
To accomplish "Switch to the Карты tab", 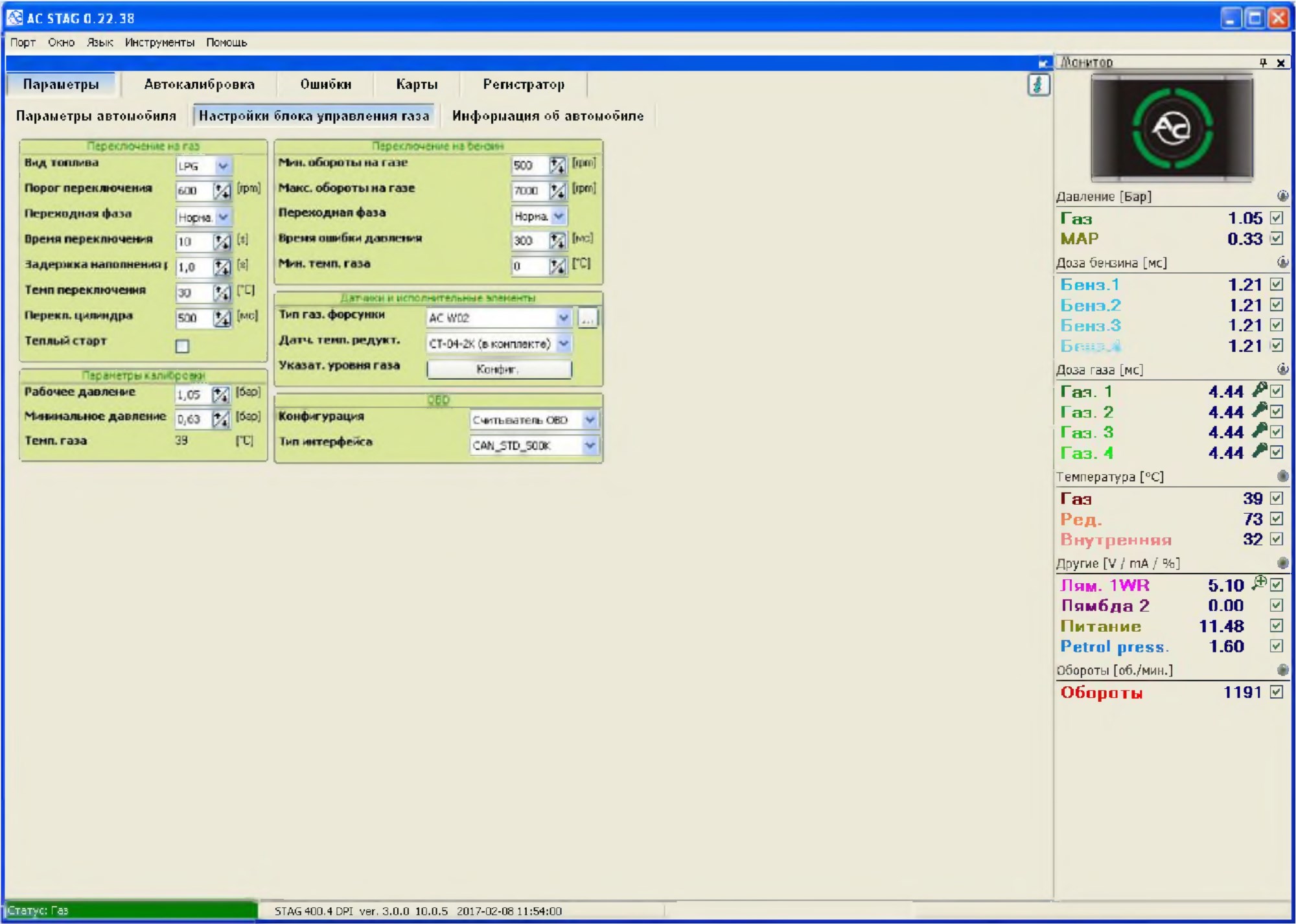I will 417,84.
